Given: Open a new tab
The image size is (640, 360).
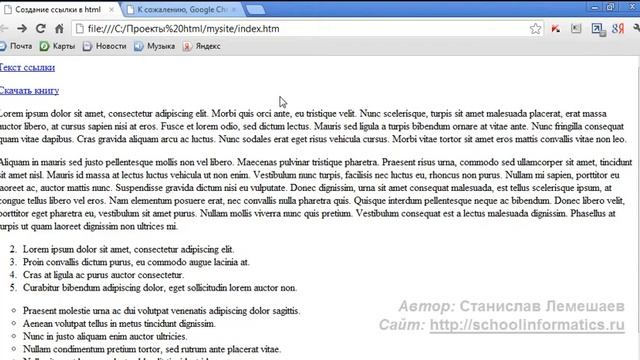Looking at the screenshot, I should pyautogui.click(x=256, y=10).
